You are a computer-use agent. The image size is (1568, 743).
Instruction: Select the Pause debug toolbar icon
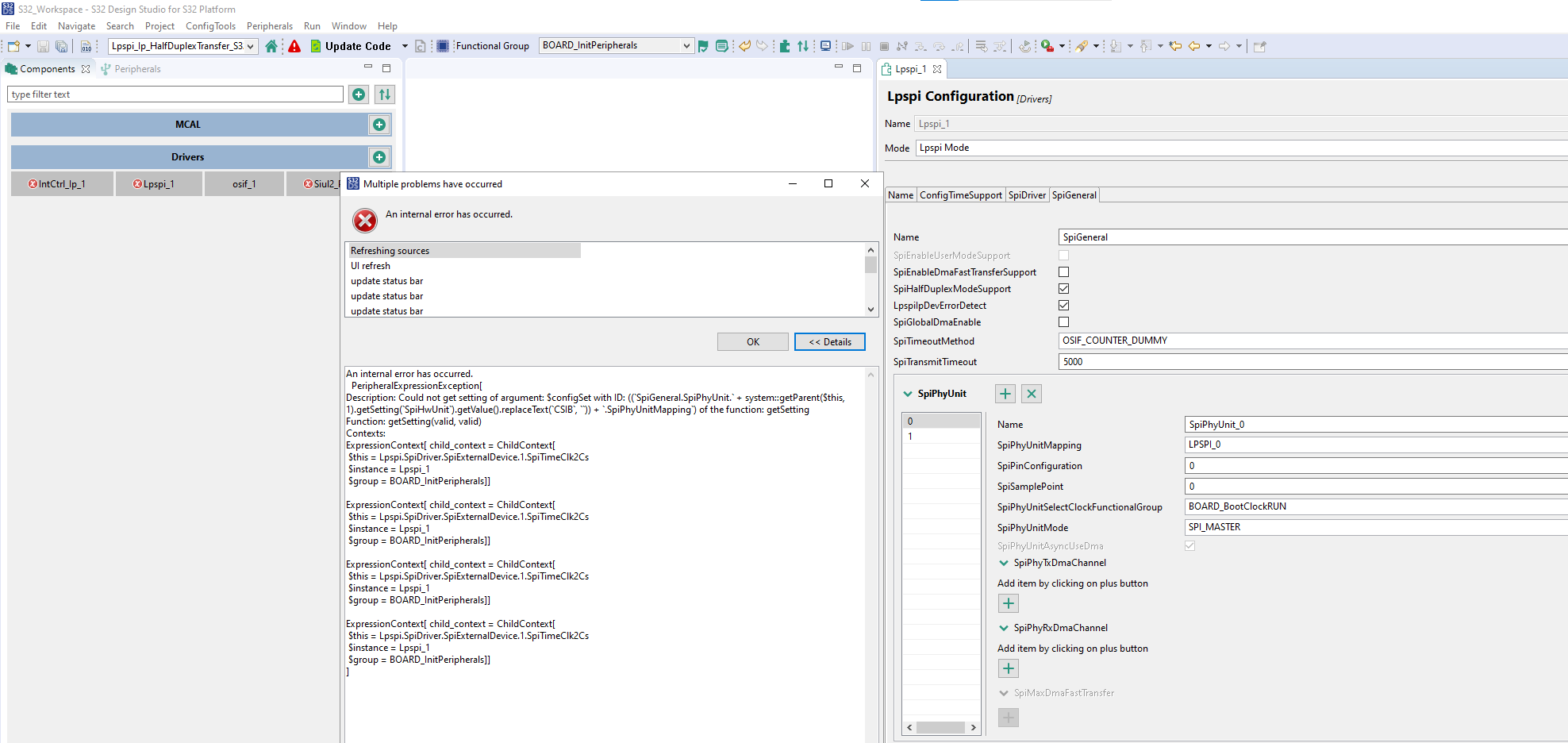click(x=866, y=45)
